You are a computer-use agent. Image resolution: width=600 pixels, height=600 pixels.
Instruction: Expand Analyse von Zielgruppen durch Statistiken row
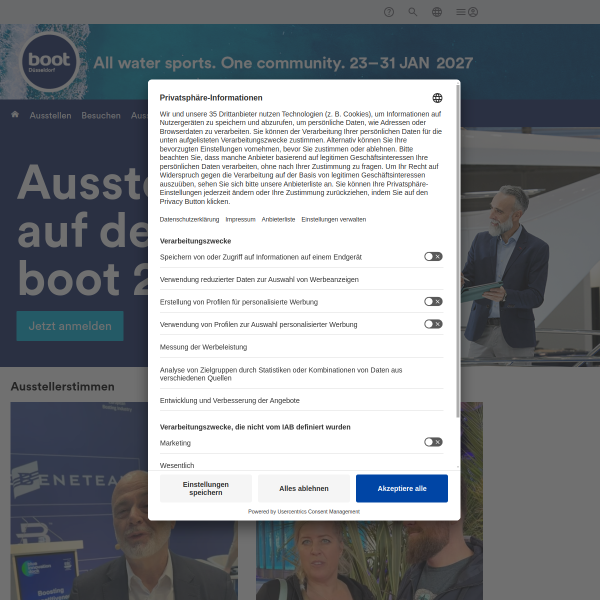[302, 374]
